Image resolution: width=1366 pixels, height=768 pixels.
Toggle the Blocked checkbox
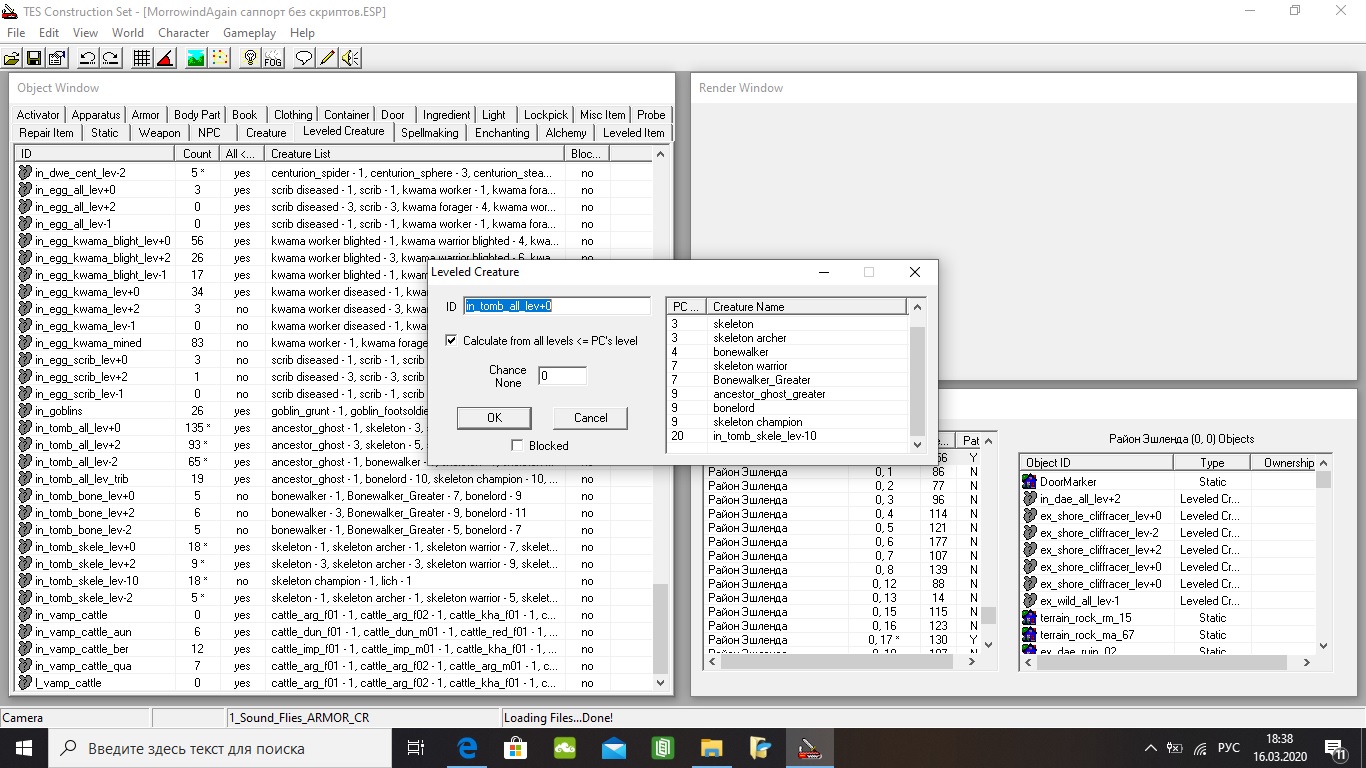517,446
